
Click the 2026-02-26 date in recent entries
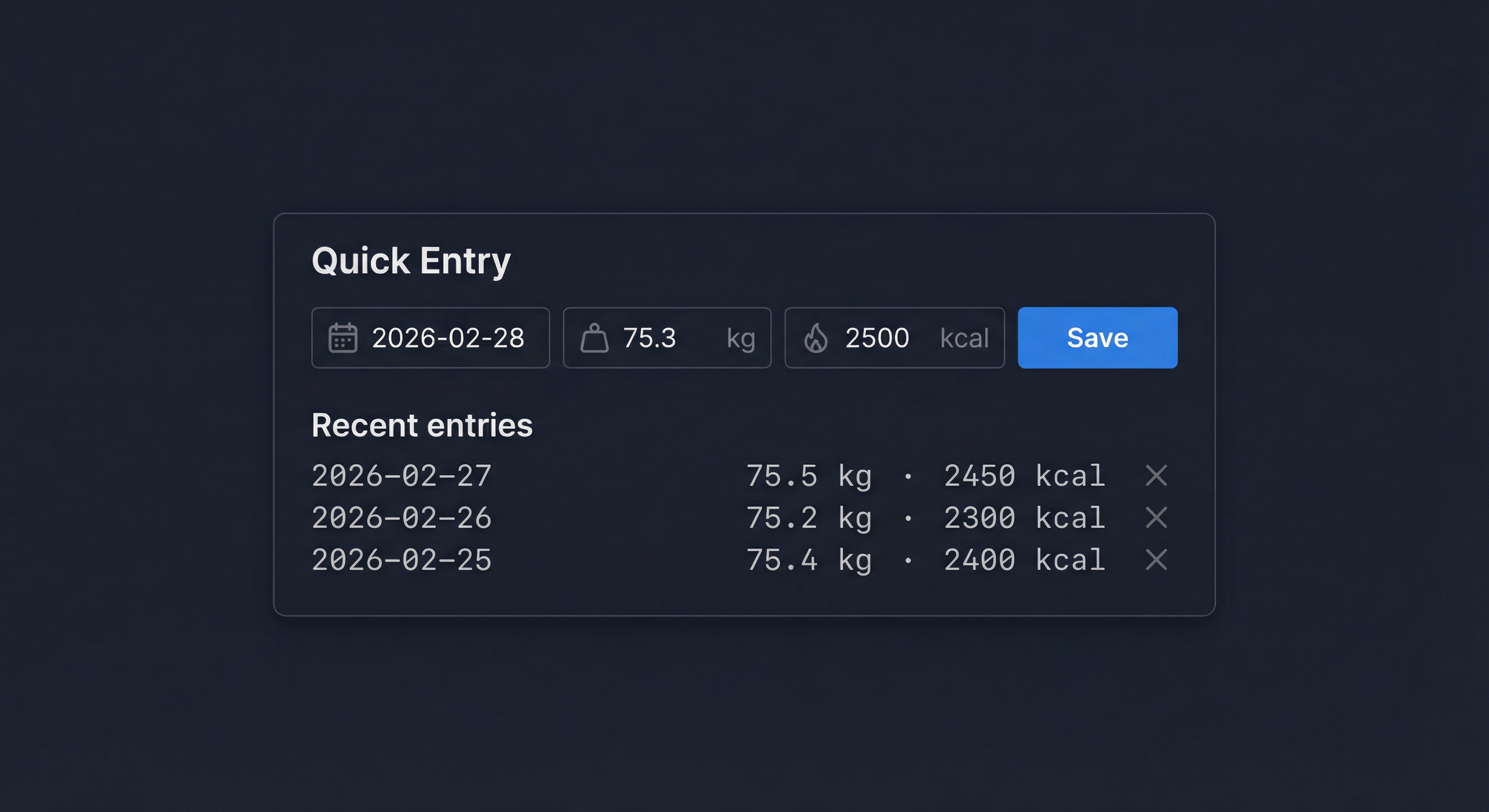402,518
